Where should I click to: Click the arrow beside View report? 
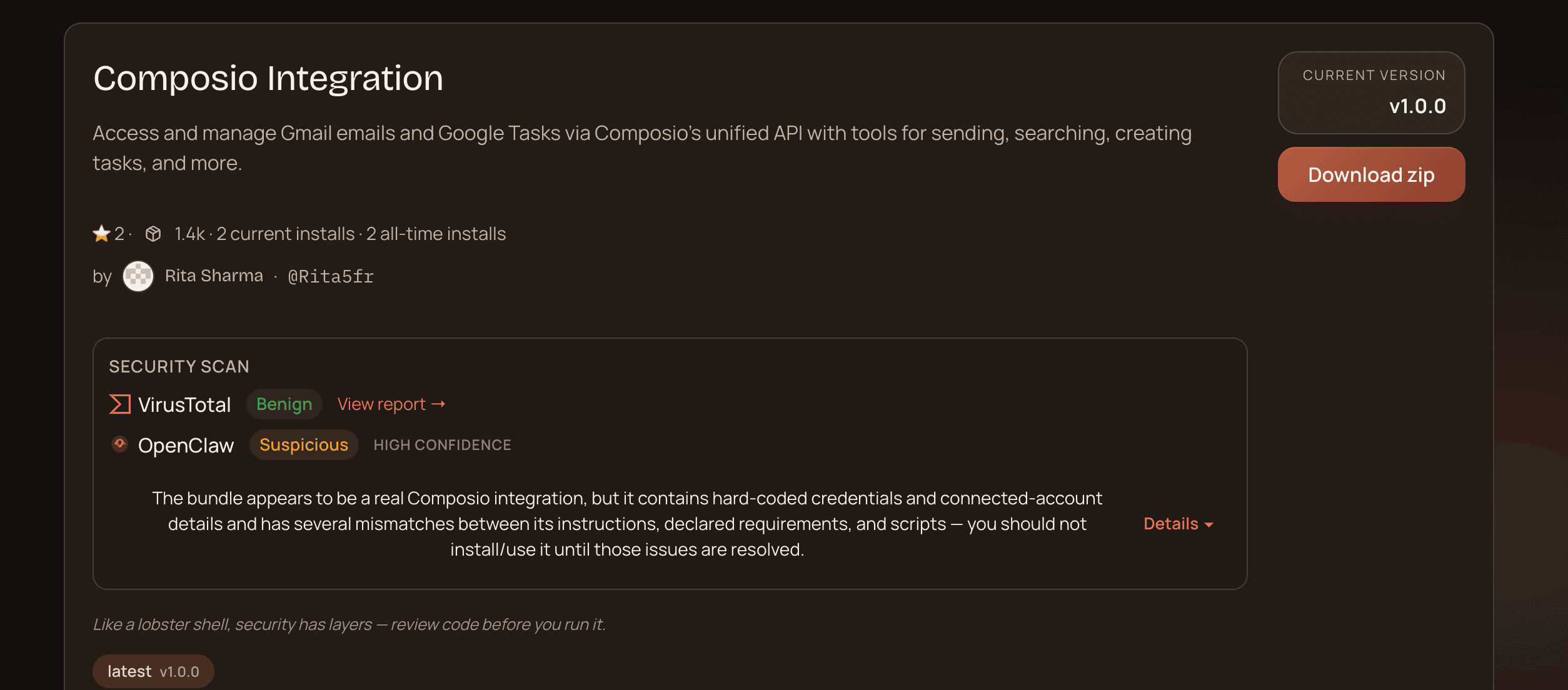[439, 404]
